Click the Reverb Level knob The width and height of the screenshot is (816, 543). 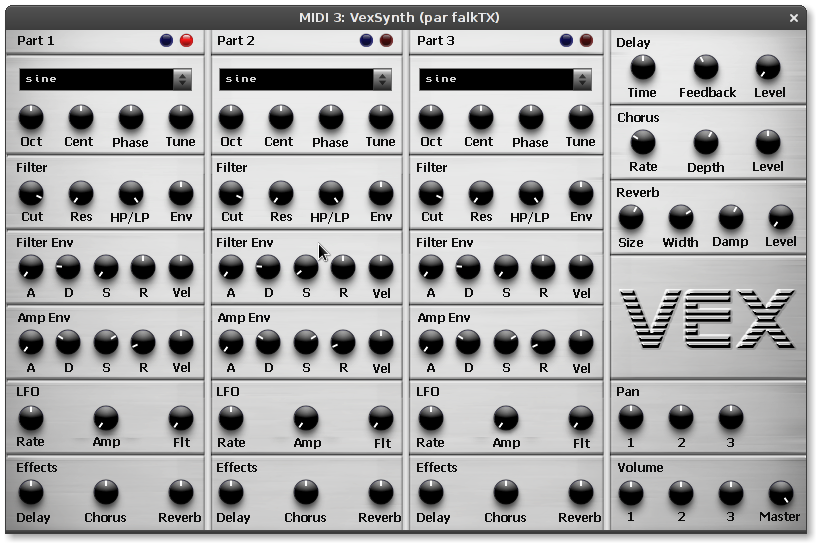point(781,218)
